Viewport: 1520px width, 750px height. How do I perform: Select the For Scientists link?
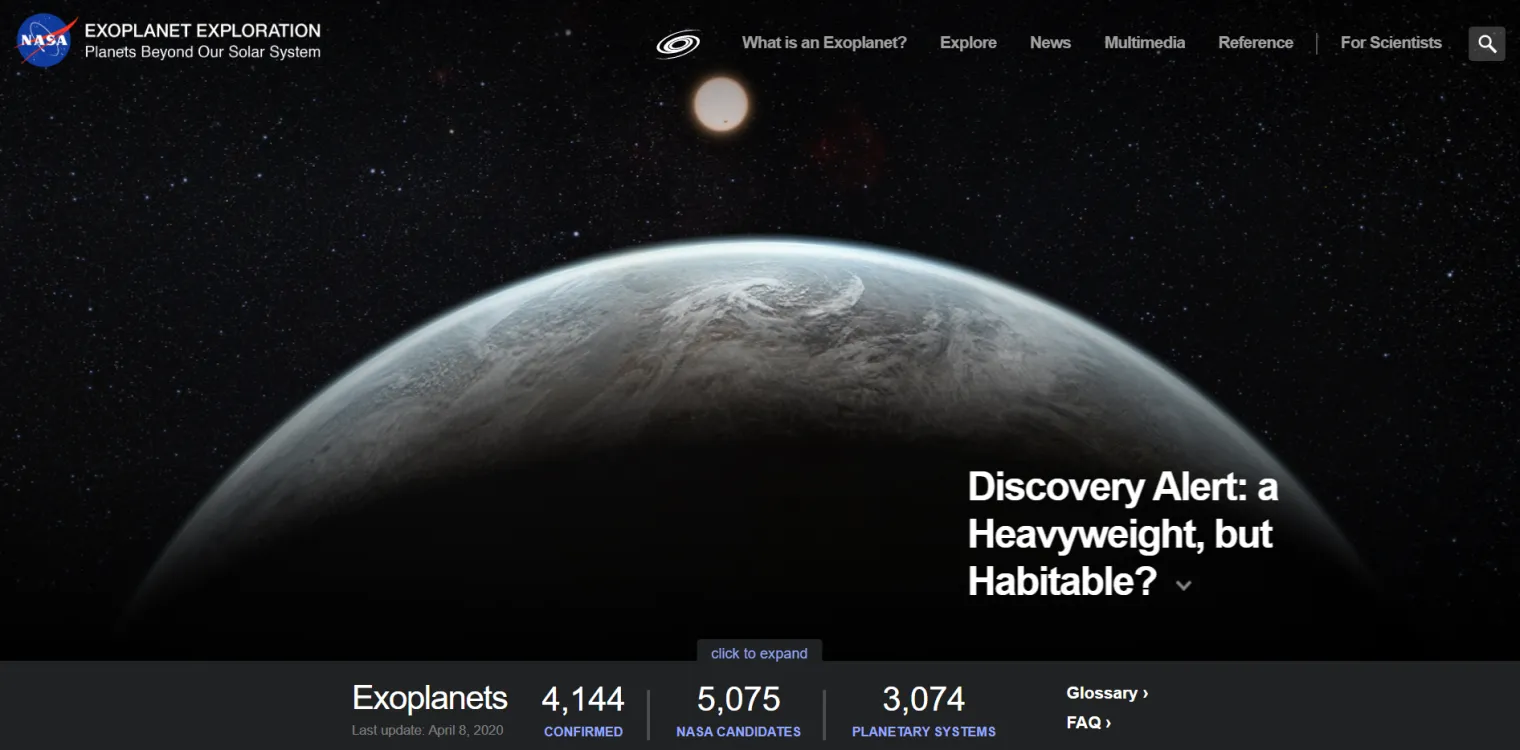[1391, 42]
